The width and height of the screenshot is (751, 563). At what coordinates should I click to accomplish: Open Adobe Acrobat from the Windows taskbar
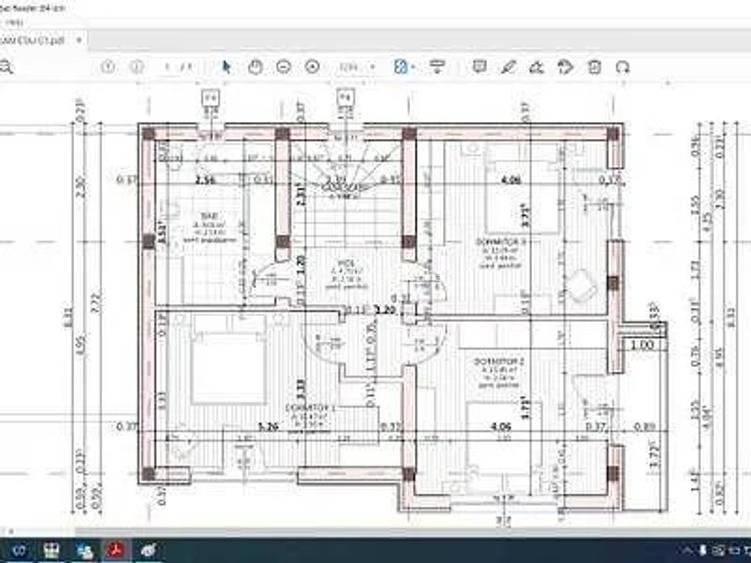pyautogui.click(x=116, y=550)
